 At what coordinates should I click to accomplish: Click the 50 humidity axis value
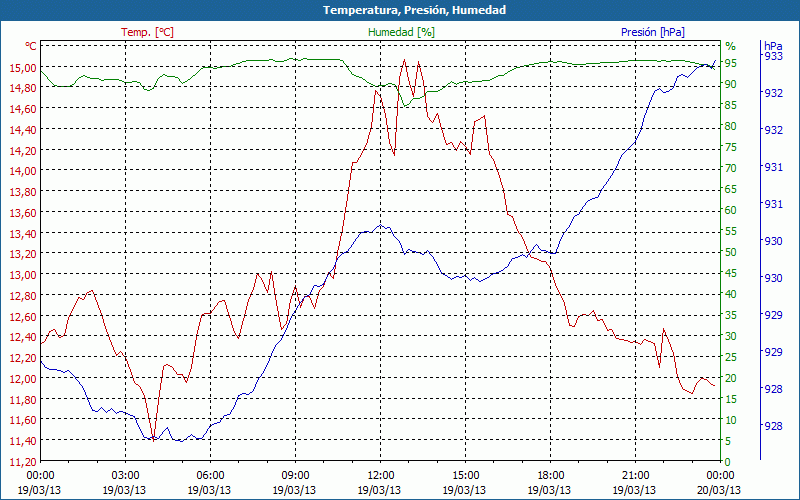pyautogui.click(x=731, y=252)
